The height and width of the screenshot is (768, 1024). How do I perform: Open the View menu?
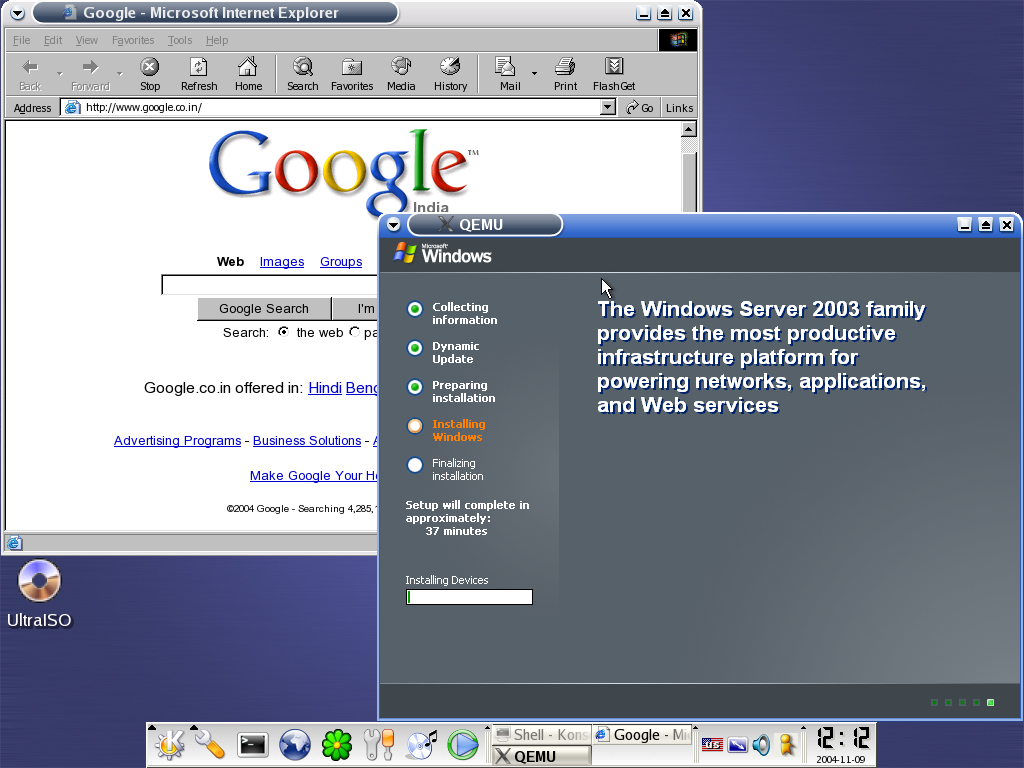click(86, 40)
